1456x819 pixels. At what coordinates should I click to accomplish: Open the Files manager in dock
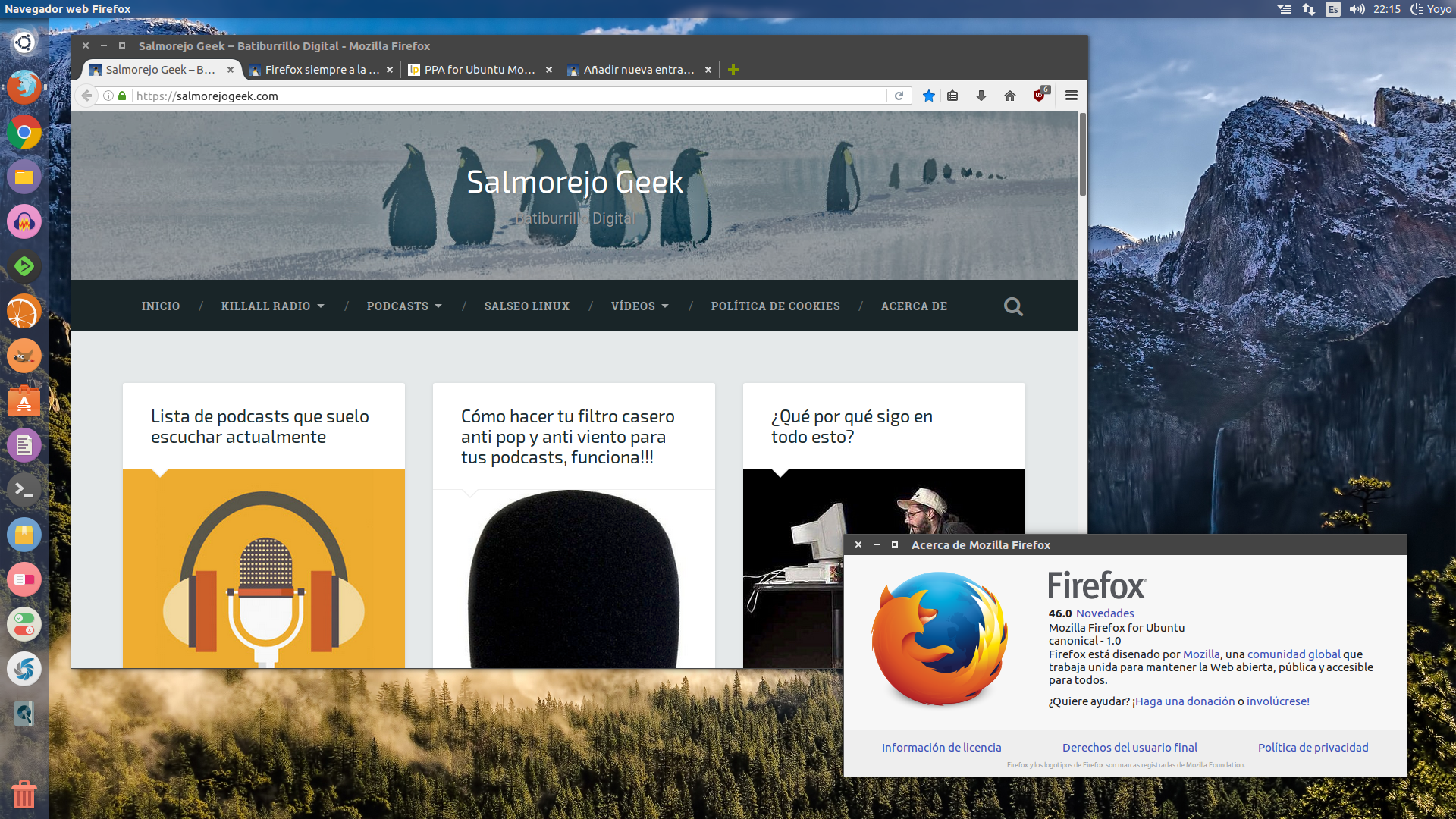click(x=24, y=177)
